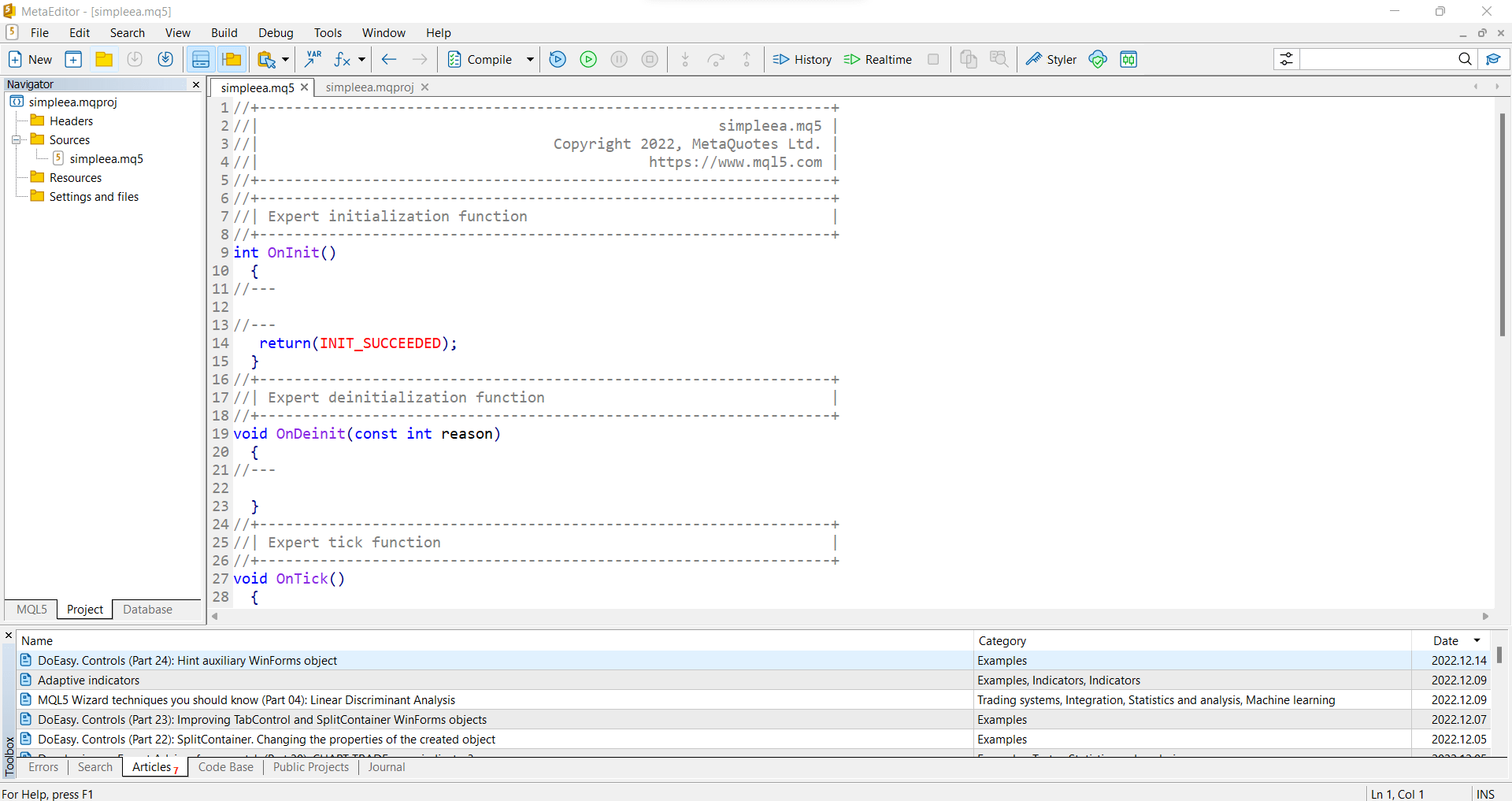Image resolution: width=1512 pixels, height=801 pixels.
Task: Switch to the Code Base tab
Action: coord(225,767)
